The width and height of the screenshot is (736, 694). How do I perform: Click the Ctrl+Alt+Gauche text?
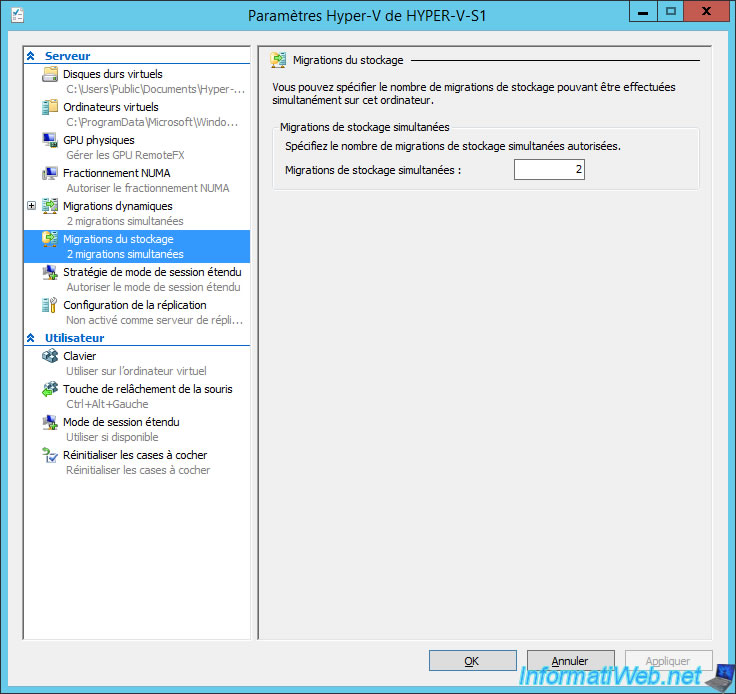107,404
